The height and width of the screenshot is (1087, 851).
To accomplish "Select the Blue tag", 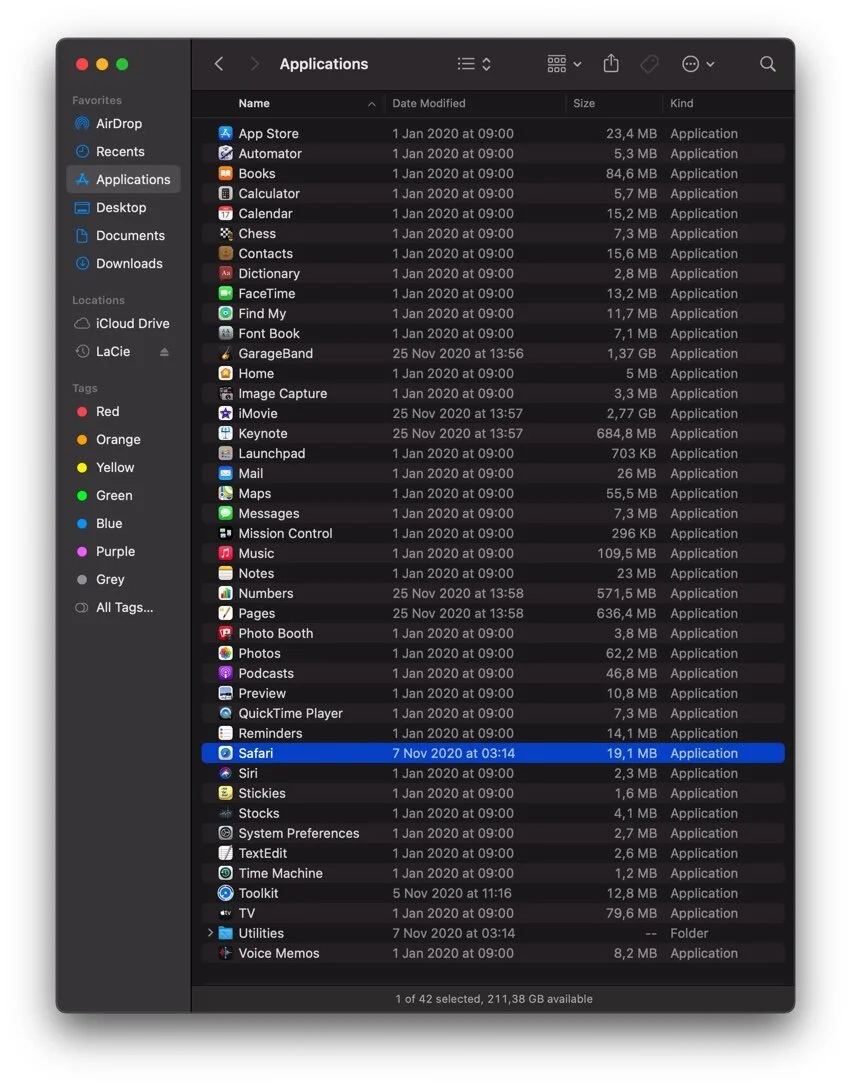I will pos(123,523).
